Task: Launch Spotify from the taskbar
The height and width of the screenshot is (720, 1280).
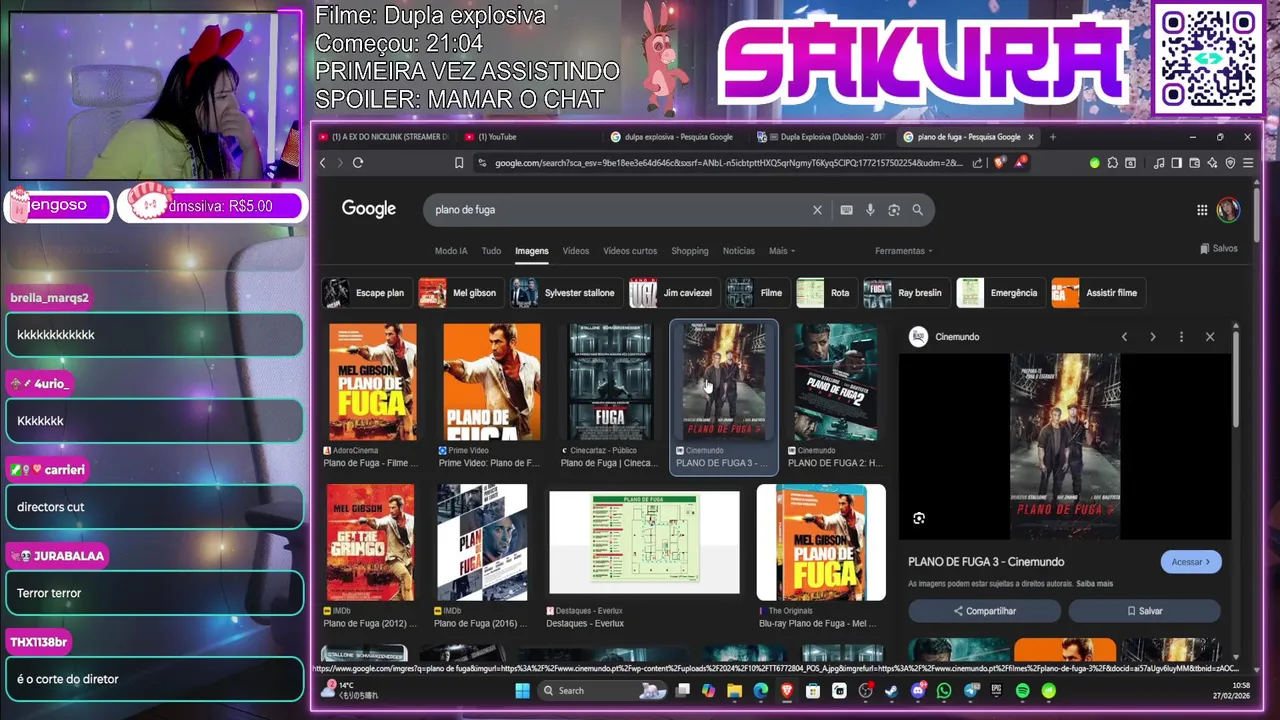Action: pyautogui.click(x=1022, y=691)
